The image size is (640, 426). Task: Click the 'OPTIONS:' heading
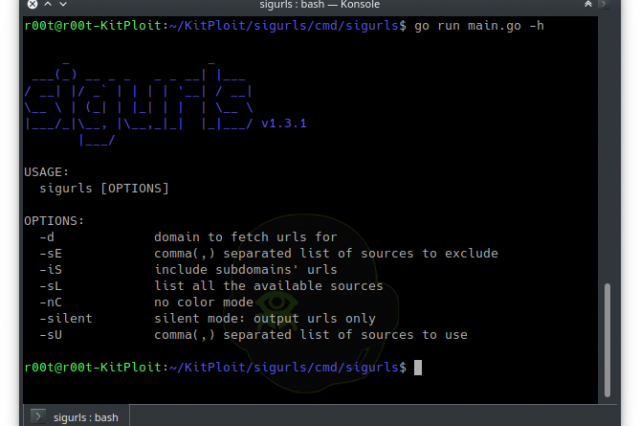click(54, 221)
